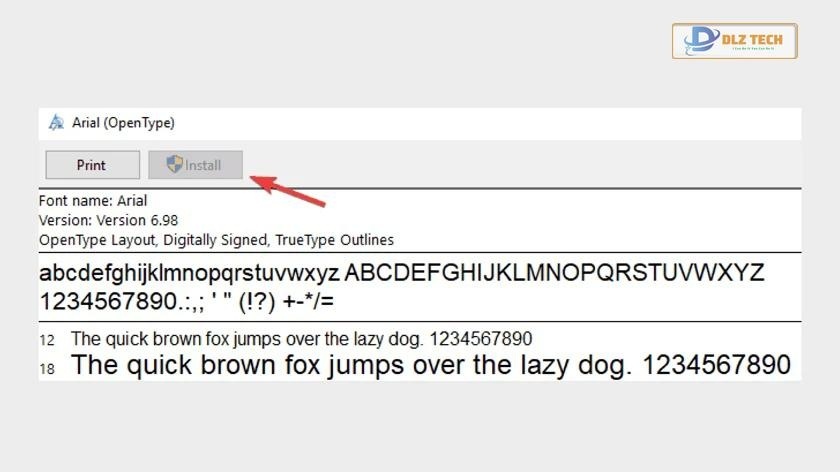Screen dimensions: 840x472
Task: Click the font file icon in title bar
Action: tap(56, 123)
